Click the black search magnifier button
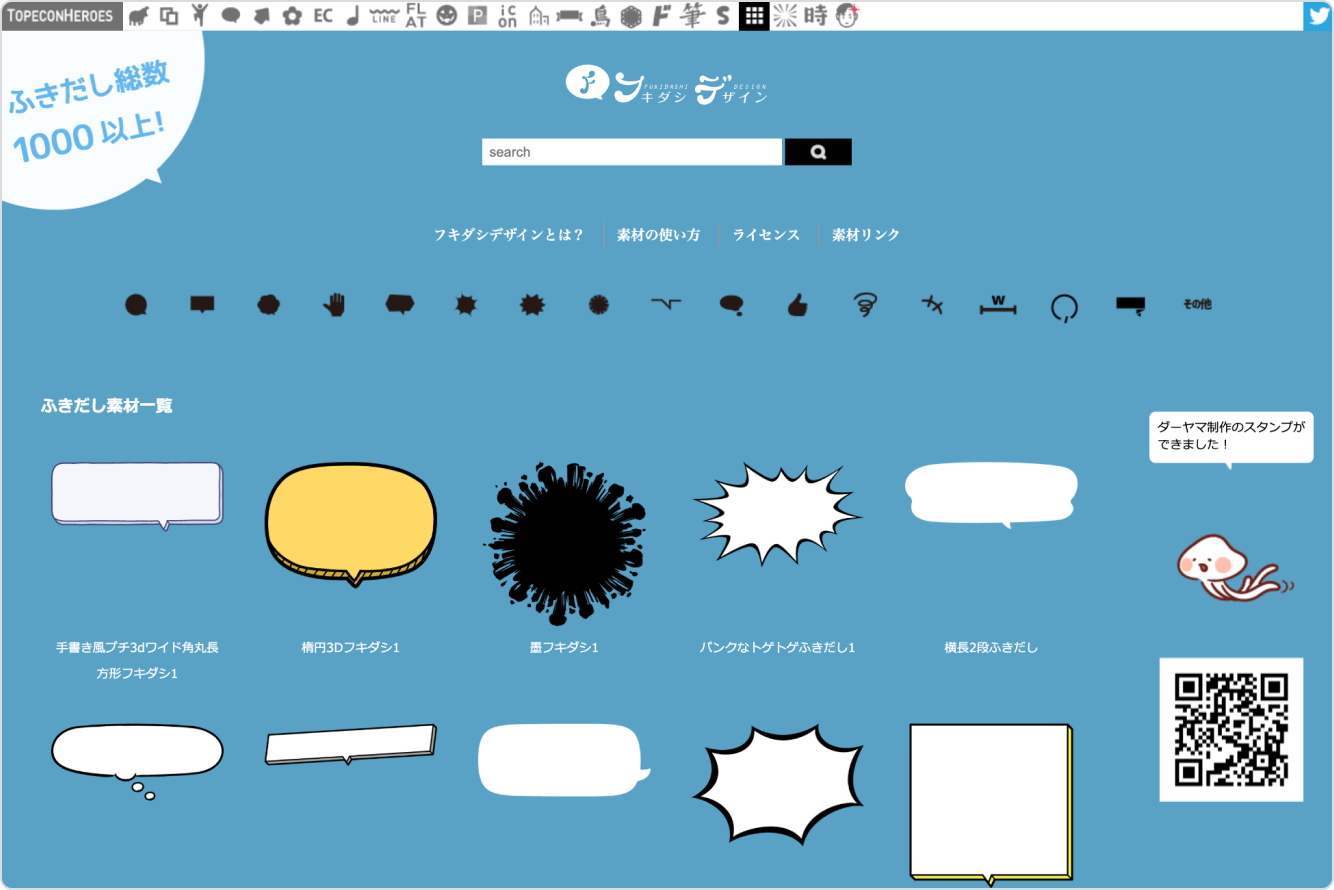This screenshot has height=890, width=1334. pyautogui.click(x=818, y=152)
